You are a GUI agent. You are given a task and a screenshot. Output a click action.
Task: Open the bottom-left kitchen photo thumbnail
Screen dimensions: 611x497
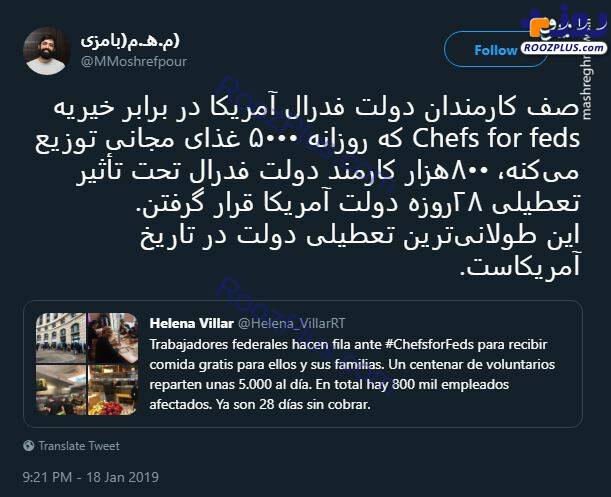61,390
